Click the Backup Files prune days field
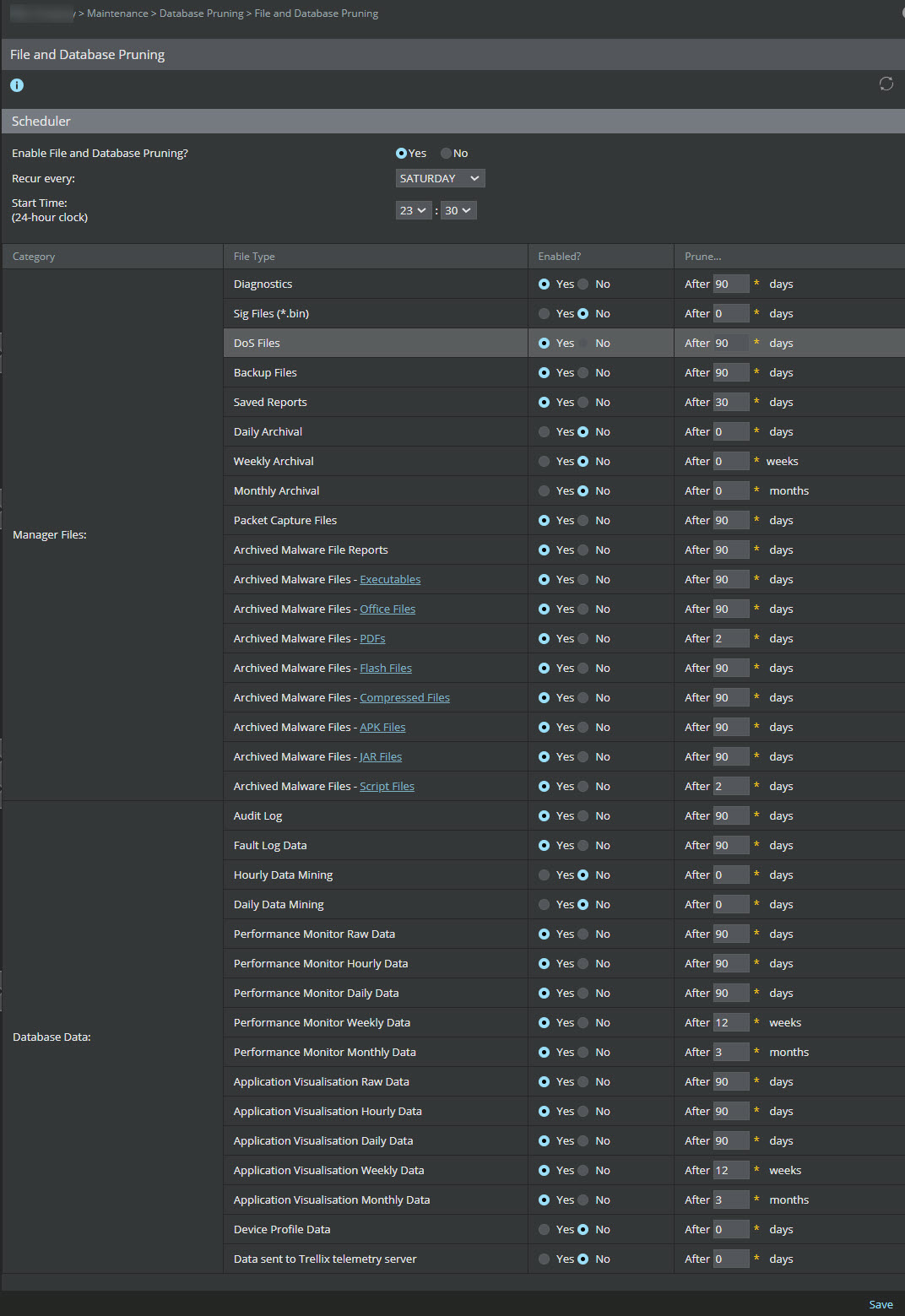This screenshot has width=905, height=1316. [x=731, y=372]
